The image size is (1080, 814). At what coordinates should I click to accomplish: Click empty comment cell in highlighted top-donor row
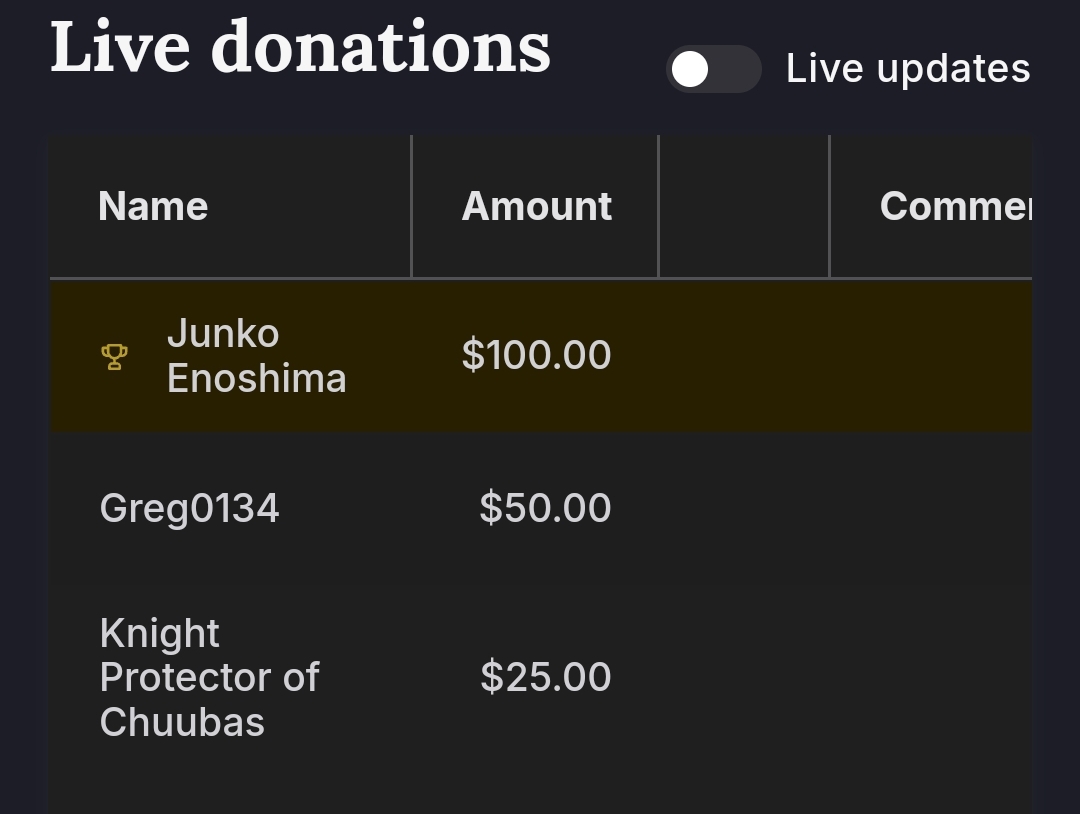(x=931, y=356)
